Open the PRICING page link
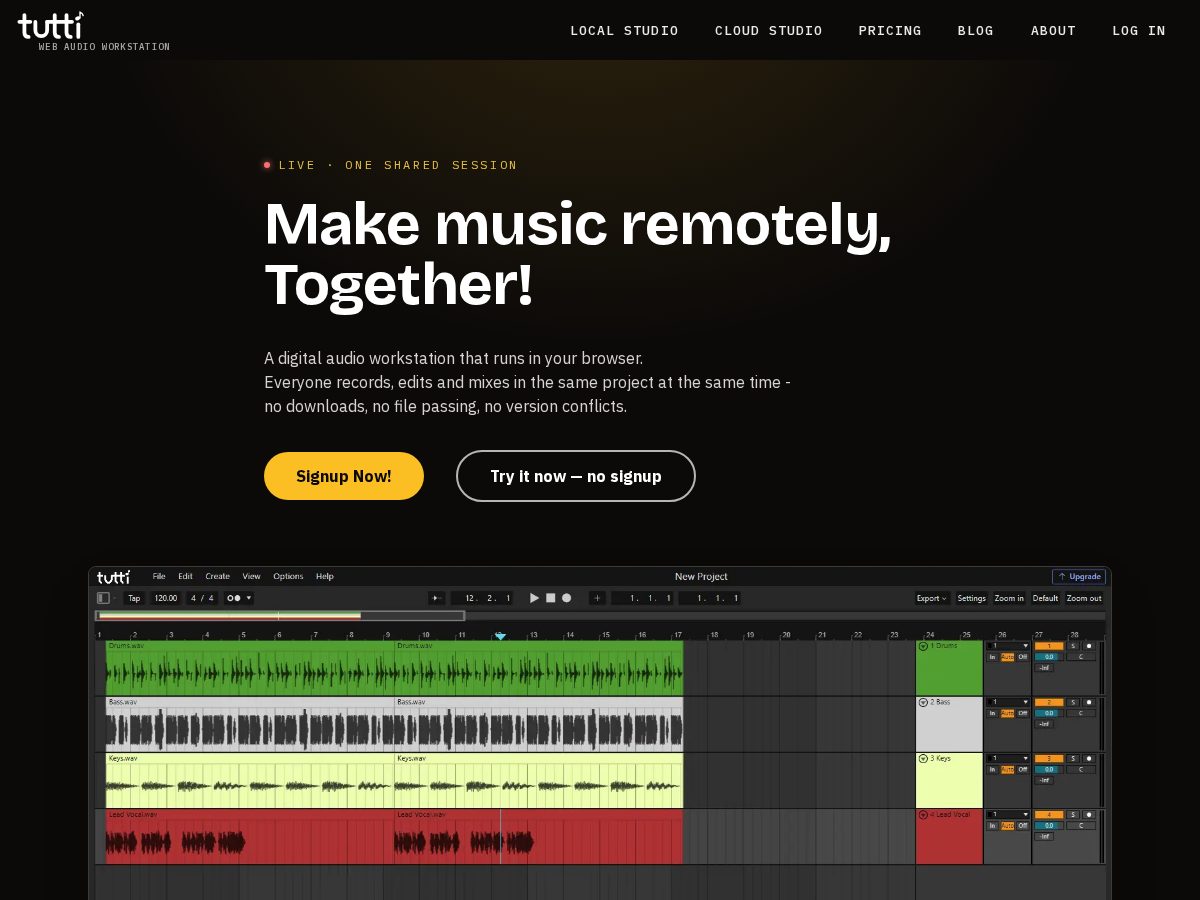Image resolution: width=1200 pixels, height=900 pixels. point(890,31)
